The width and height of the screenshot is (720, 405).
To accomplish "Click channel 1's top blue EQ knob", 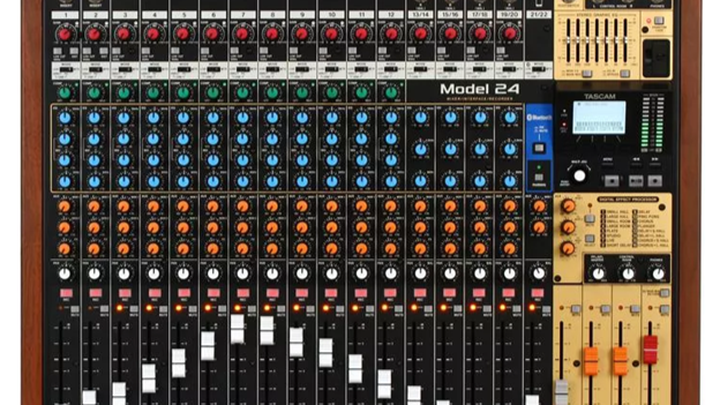I will click(65, 118).
